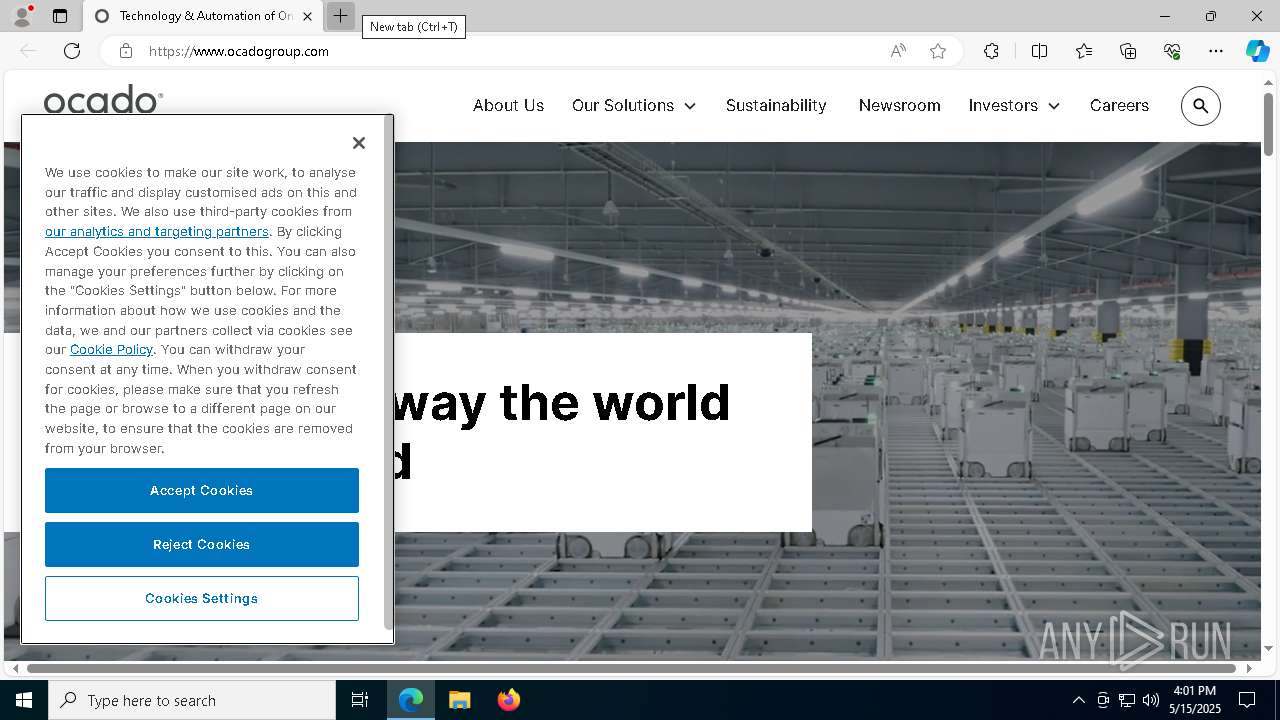This screenshot has height=720, width=1280.
Task: Open notification center icon
Action: 1247,700
